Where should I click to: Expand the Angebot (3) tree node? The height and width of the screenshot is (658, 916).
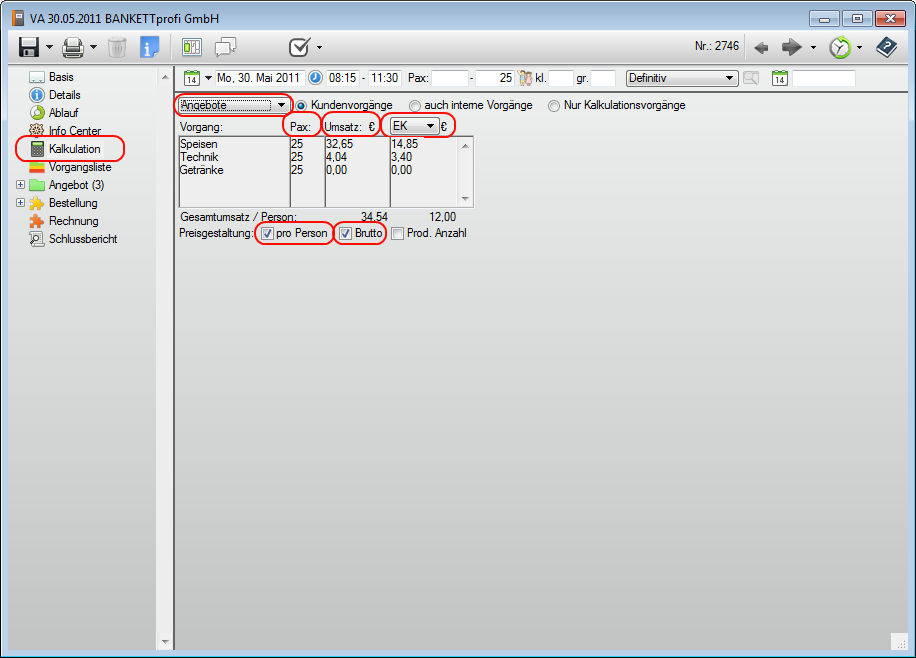pyautogui.click(x=21, y=185)
